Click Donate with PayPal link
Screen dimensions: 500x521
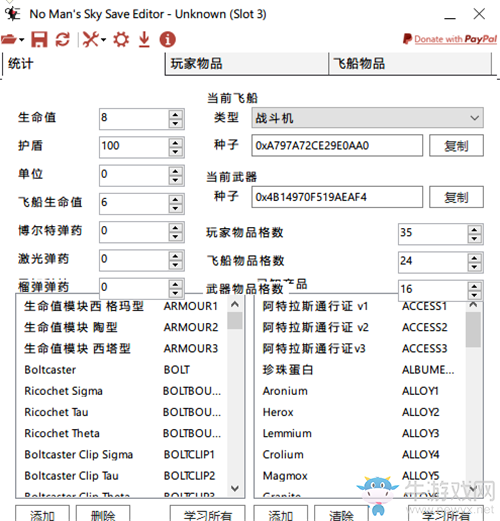click(x=450, y=39)
